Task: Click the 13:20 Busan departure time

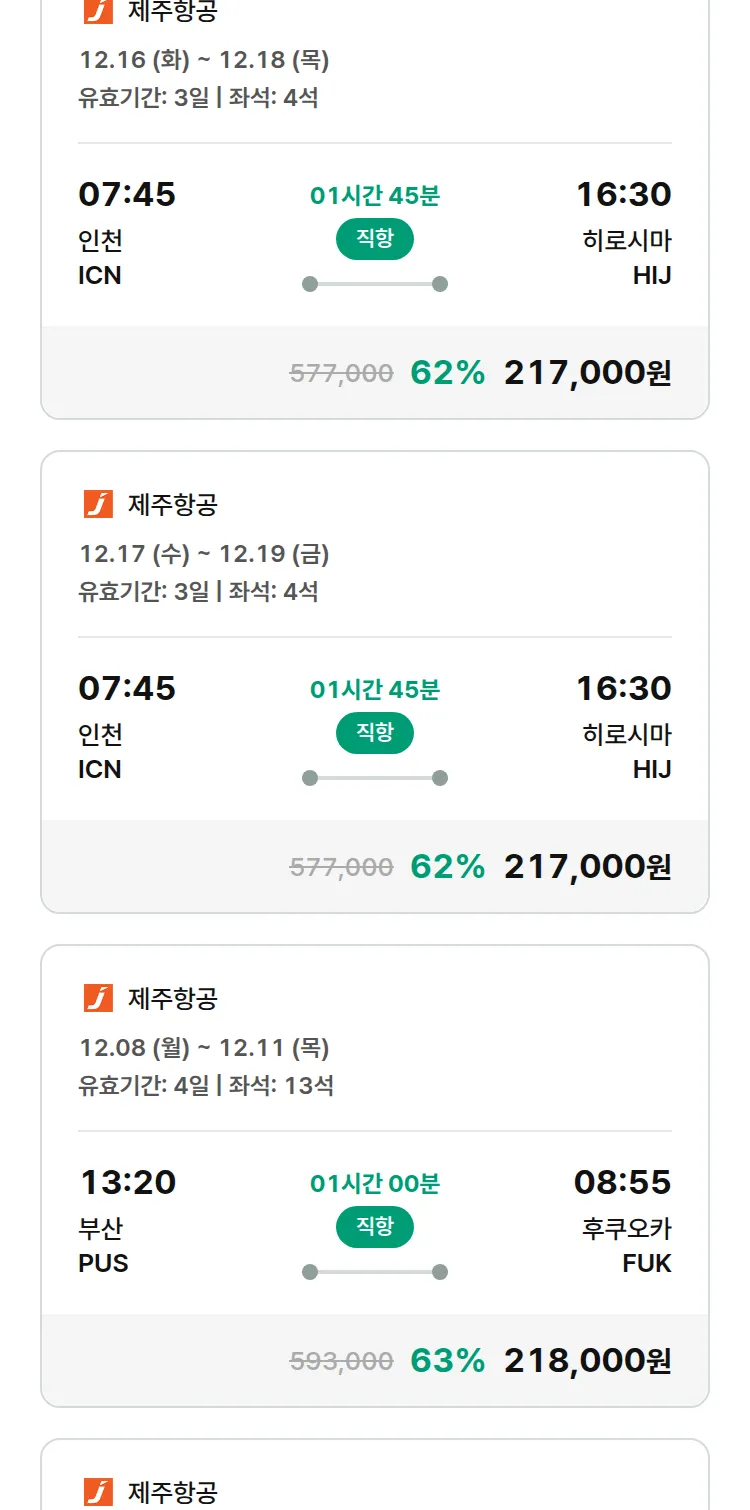Action: (x=128, y=1182)
